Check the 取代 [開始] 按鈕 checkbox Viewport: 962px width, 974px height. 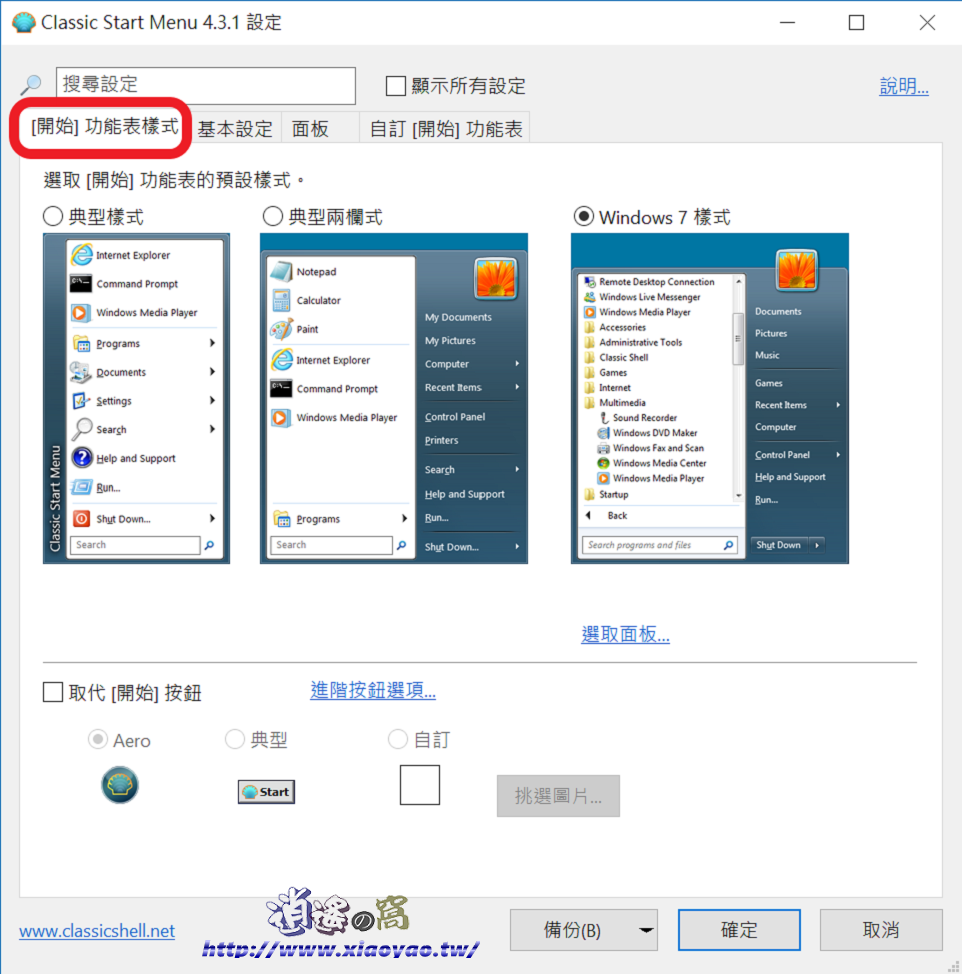click(53, 692)
